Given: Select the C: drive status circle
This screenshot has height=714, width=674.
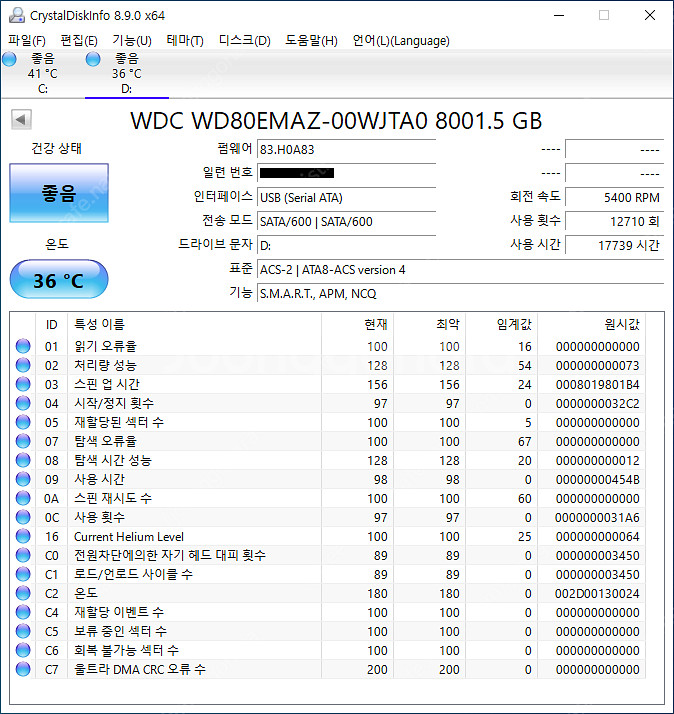Looking at the screenshot, I should click(x=9, y=59).
